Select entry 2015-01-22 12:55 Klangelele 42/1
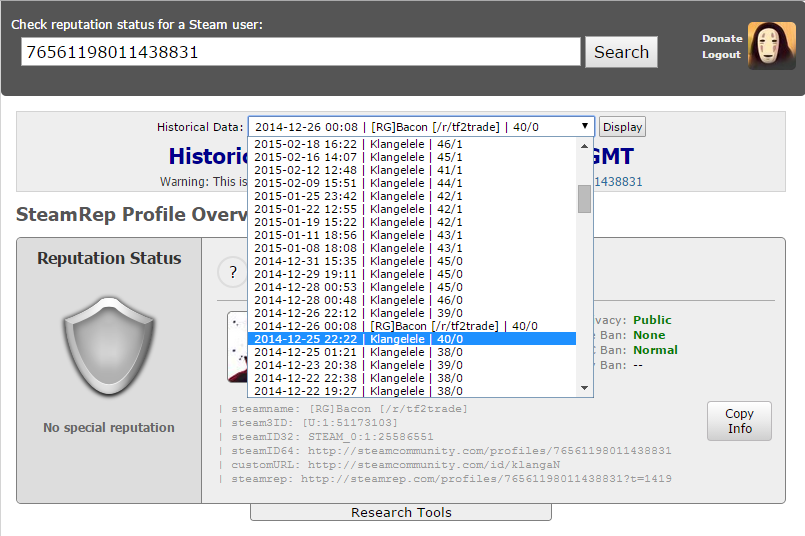The image size is (805, 536). pos(412,209)
